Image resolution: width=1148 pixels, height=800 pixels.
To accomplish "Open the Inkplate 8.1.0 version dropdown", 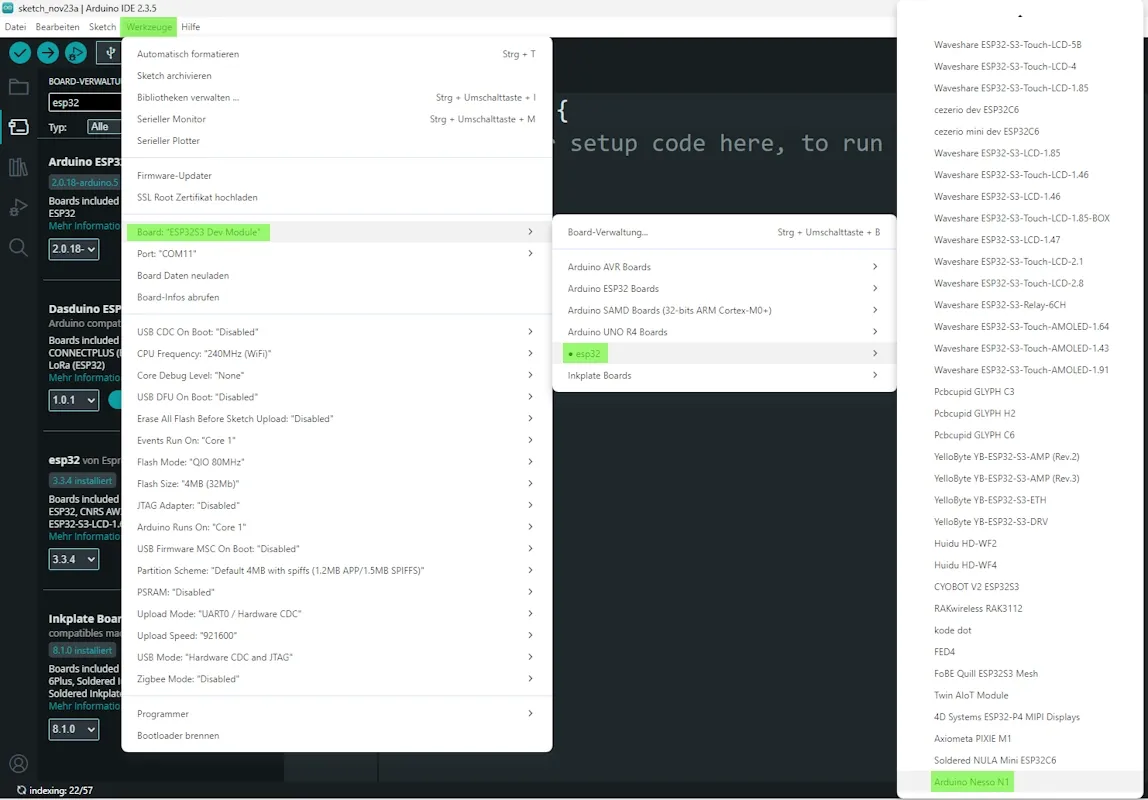I will pos(74,729).
